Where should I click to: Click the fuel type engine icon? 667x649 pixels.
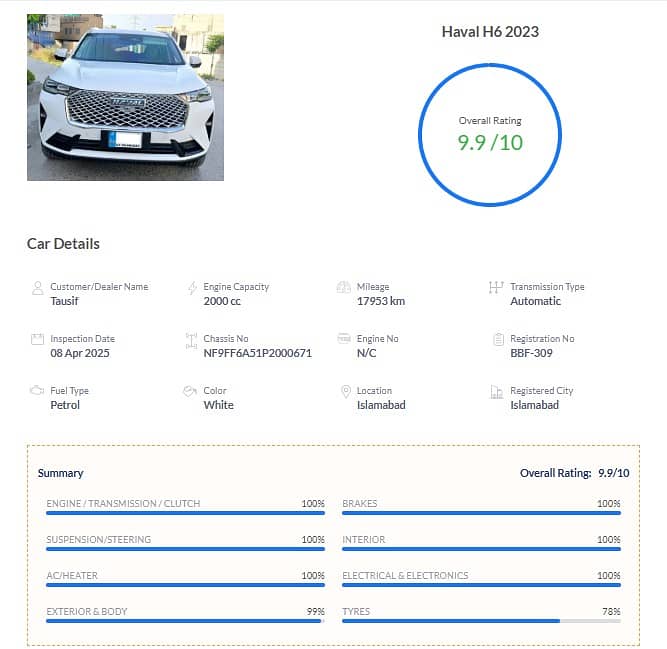click(37, 390)
